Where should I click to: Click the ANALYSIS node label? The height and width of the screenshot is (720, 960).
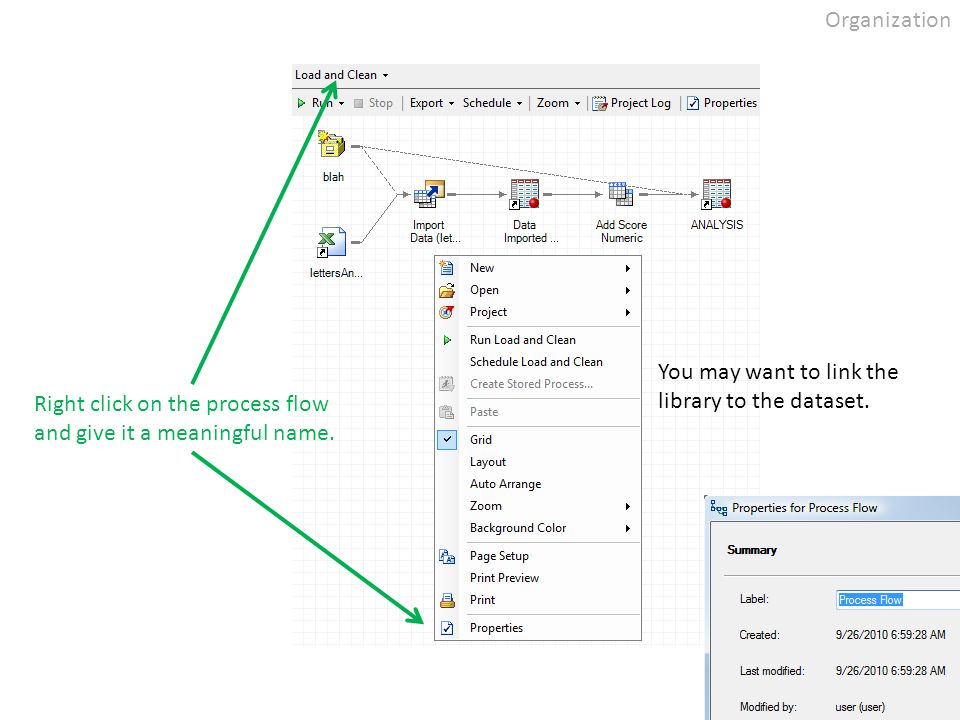click(x=716, y=225)
